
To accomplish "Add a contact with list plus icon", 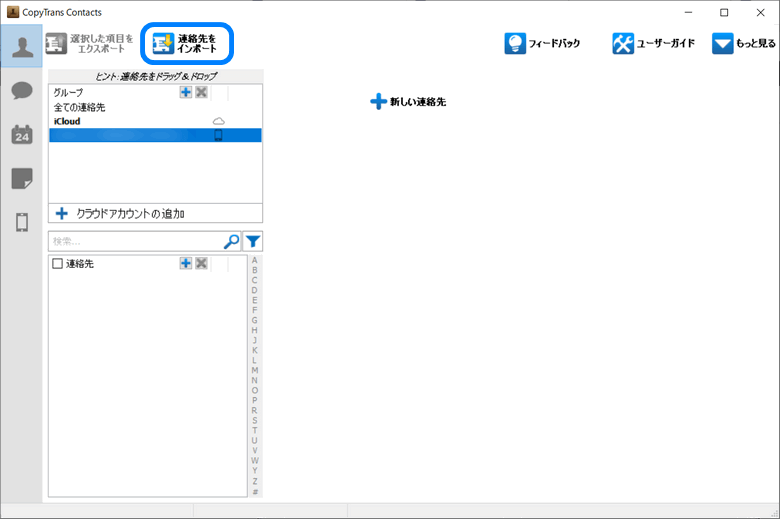I will [186, 263].
